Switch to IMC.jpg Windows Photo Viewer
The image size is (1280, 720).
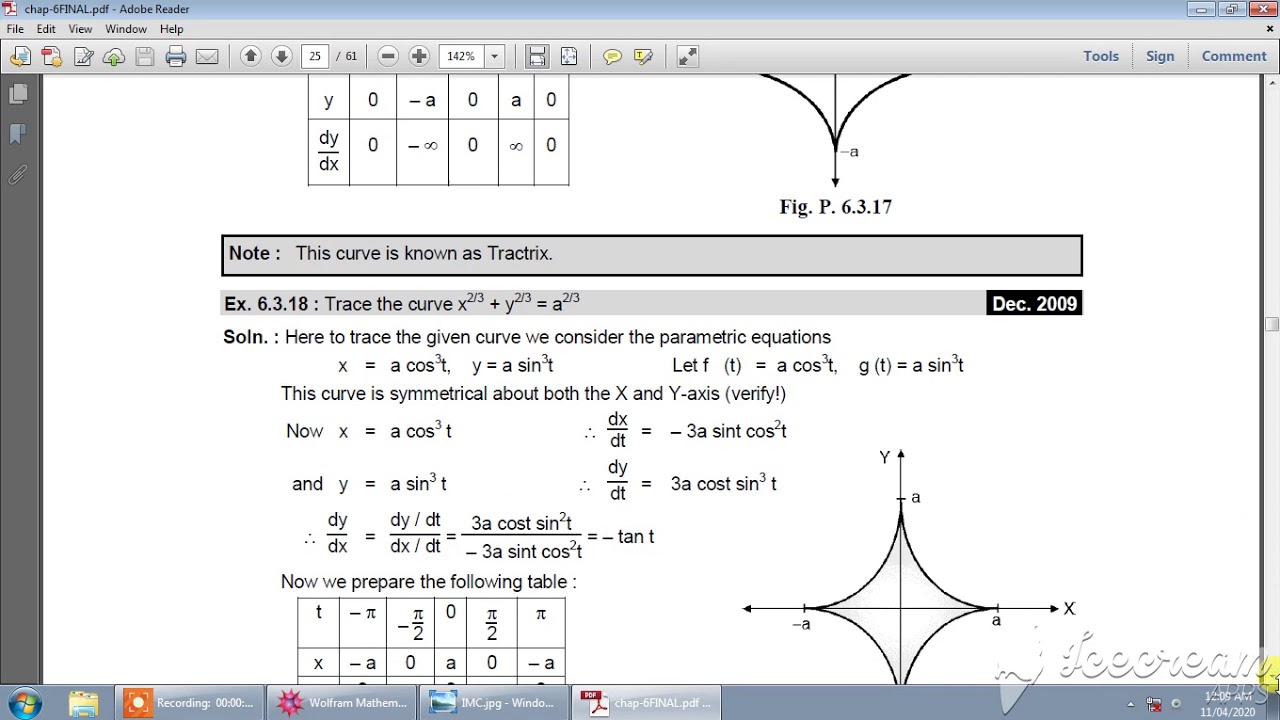pyautogui.click(x=494, y=703)
